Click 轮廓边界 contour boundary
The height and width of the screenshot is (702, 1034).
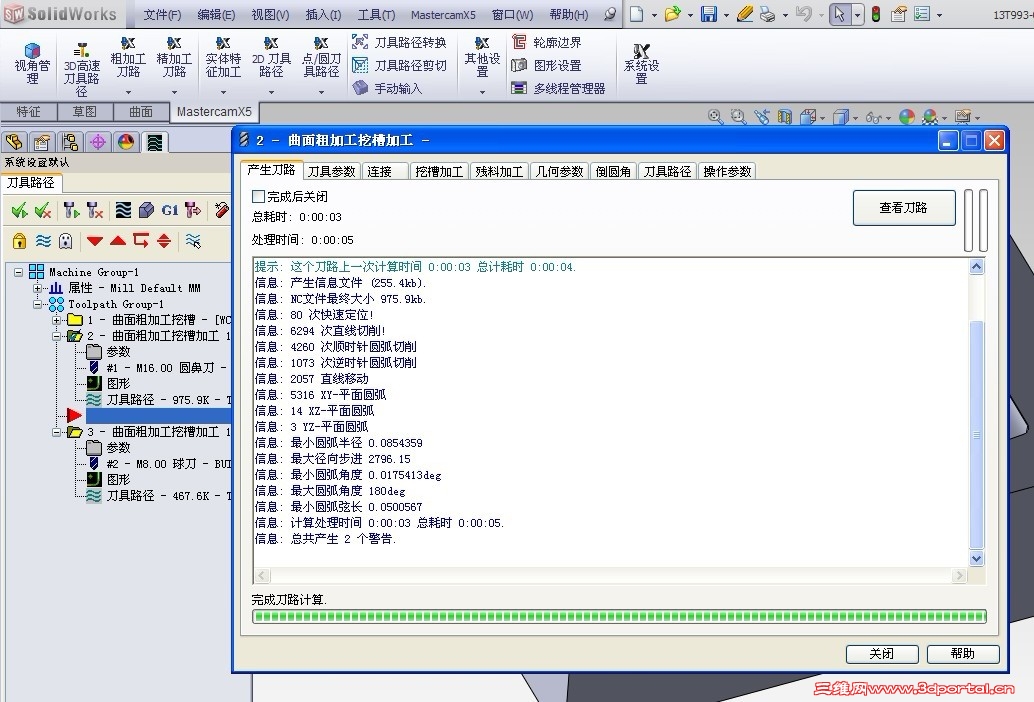coord(547,43)
